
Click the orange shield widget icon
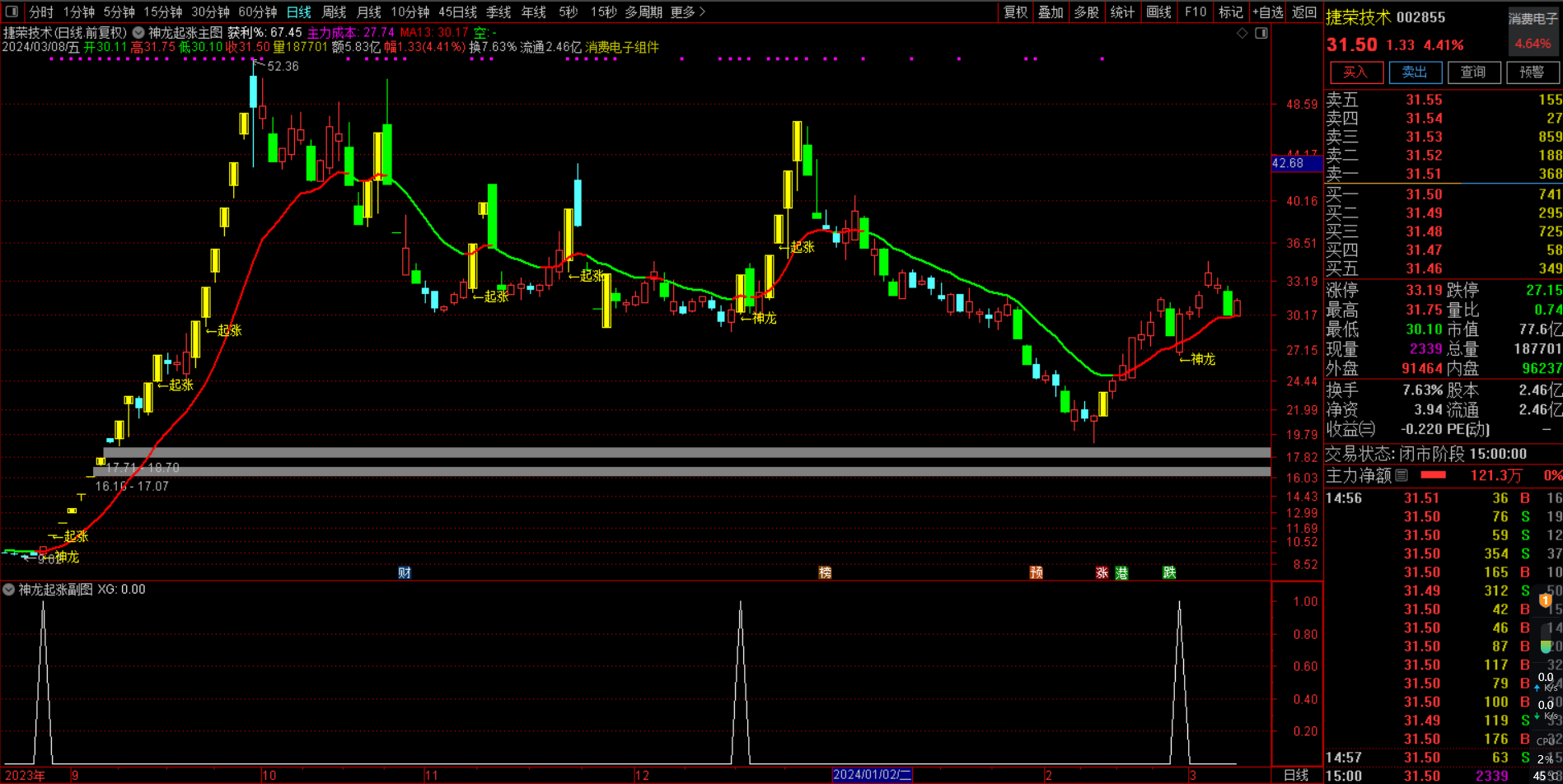point(1546,601)
